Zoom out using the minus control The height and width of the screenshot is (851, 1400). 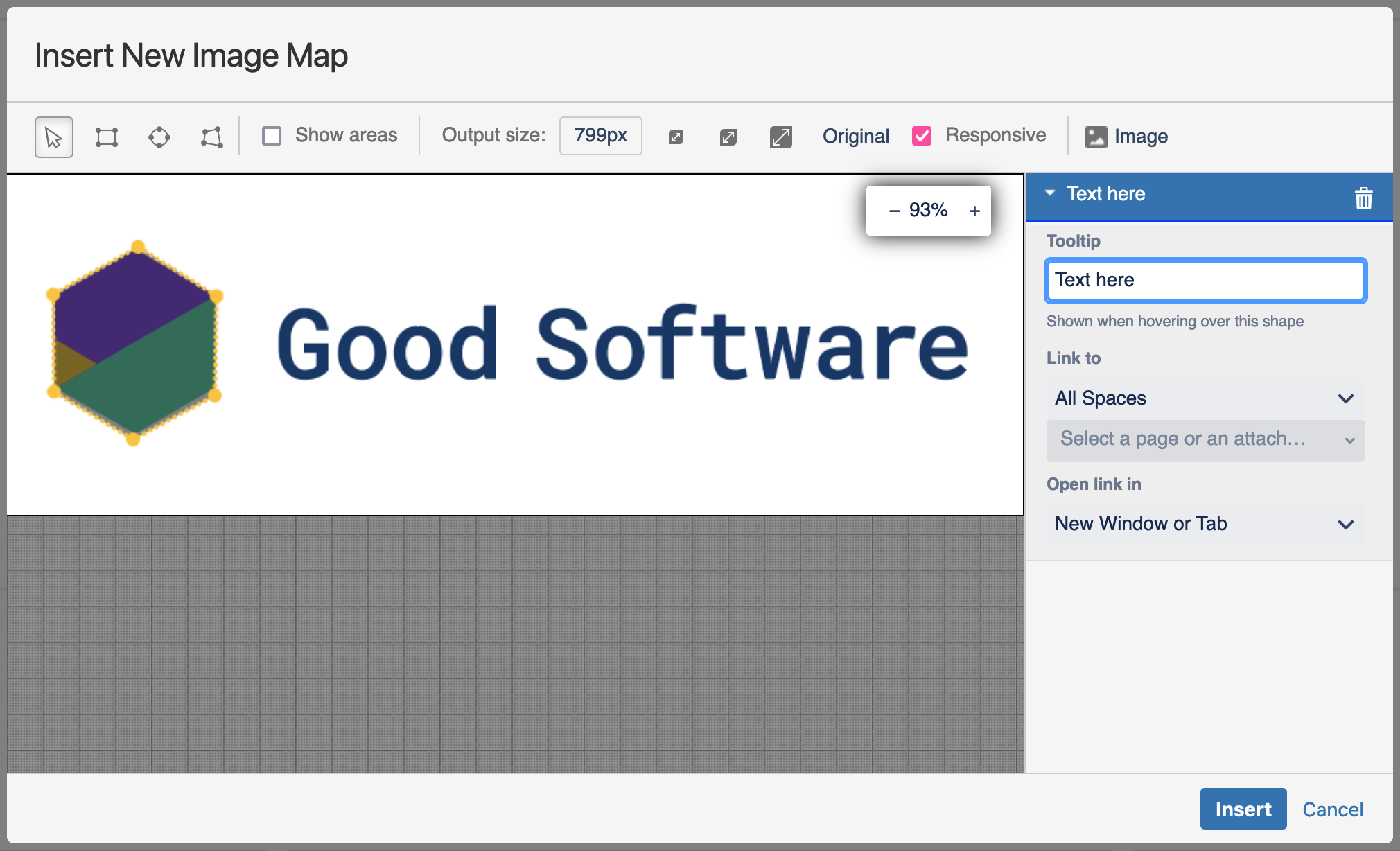point(894,210)
